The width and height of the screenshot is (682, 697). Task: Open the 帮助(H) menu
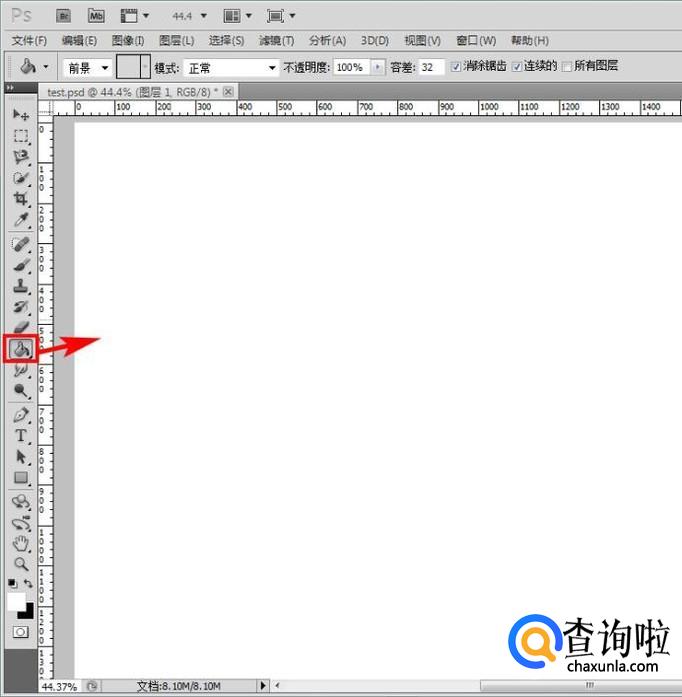click(530, 40)
